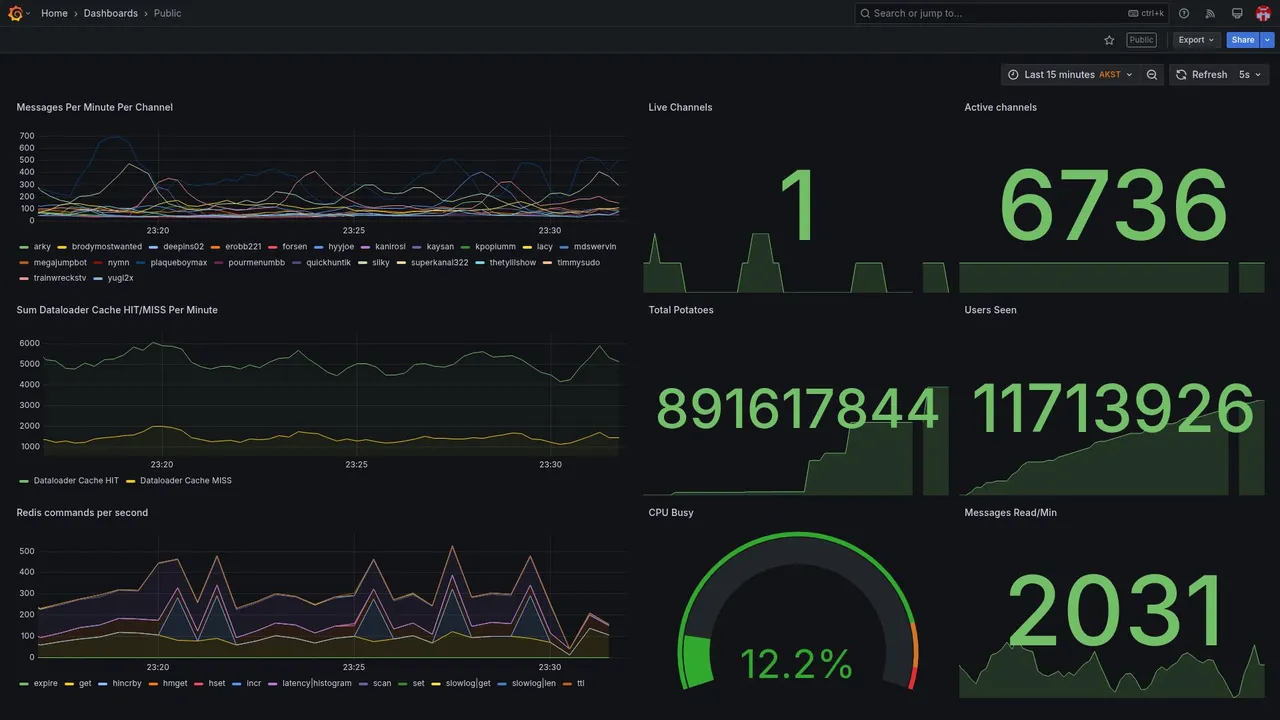Open the monitor icon in the top bar
1280x720 pixels.
[1237, 13]
